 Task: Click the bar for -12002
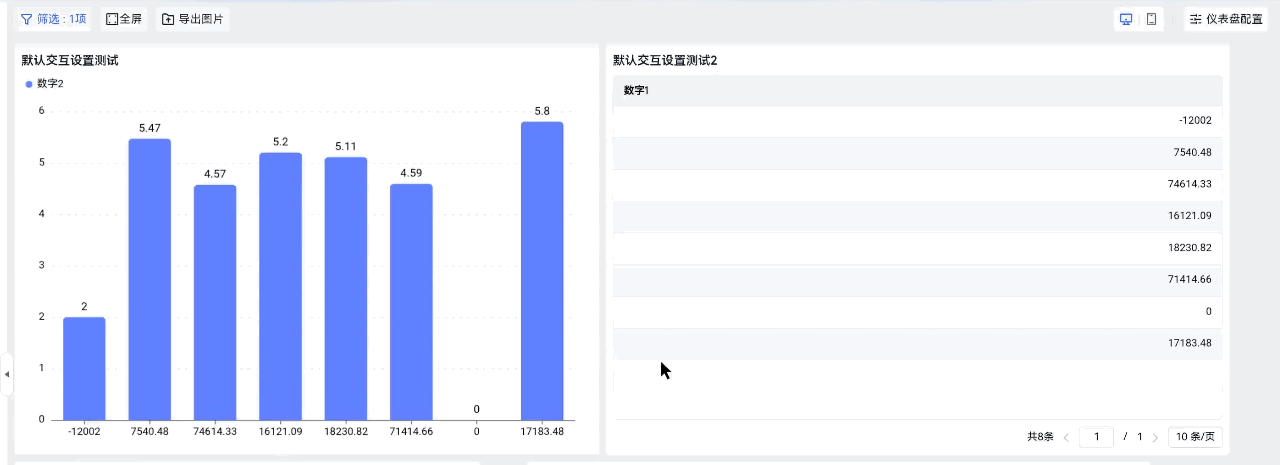coord(84,368)
